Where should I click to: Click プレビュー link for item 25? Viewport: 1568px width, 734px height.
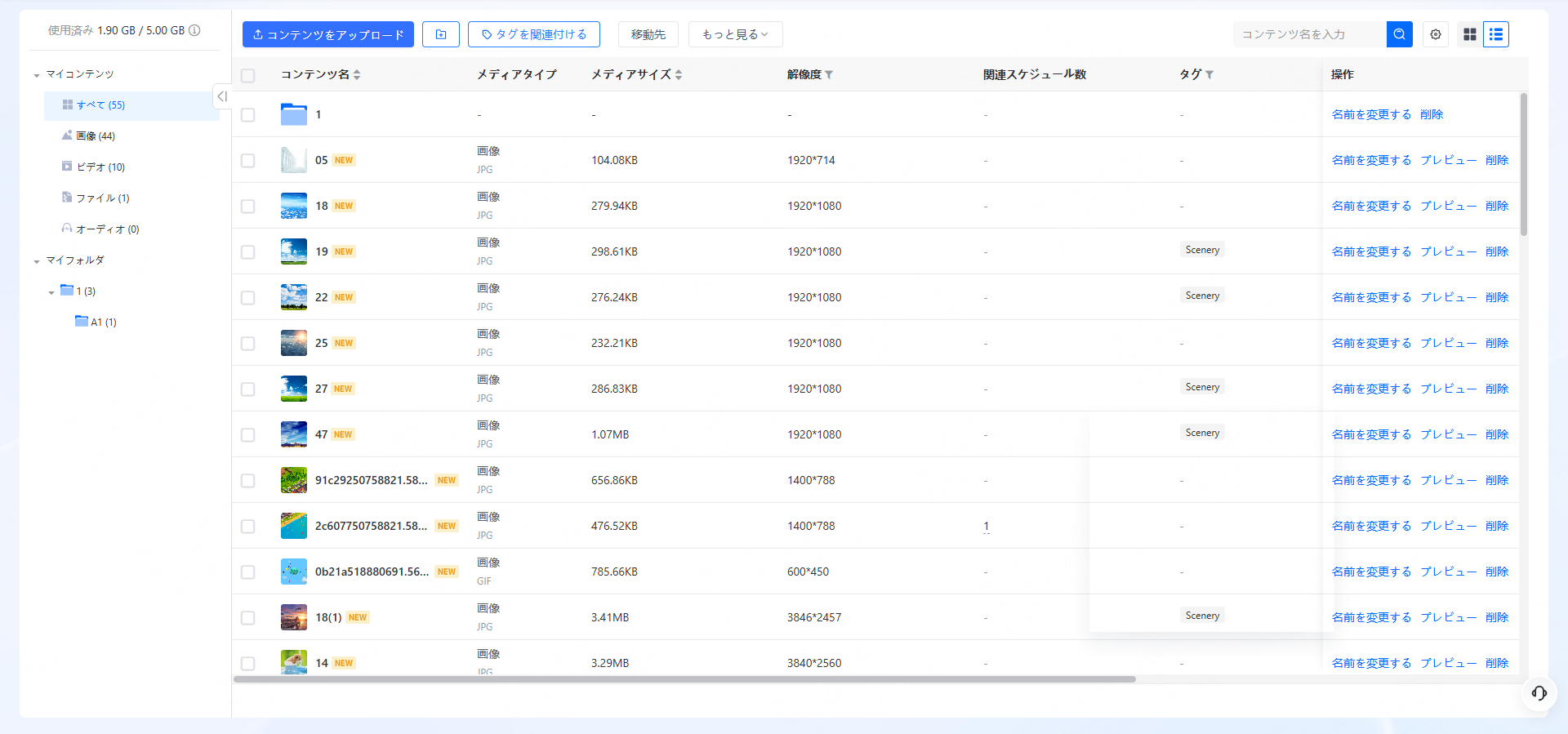point(1448,343)
